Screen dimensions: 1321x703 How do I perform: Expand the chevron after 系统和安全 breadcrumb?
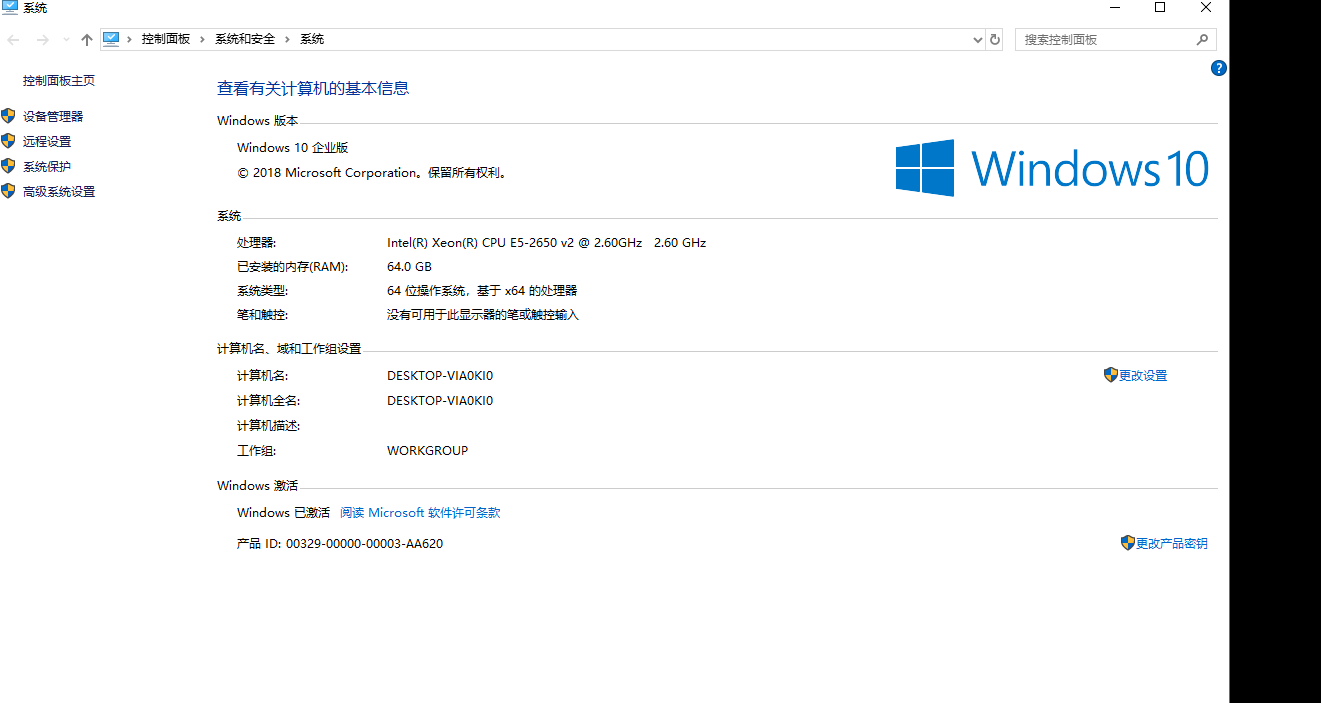point(288,39)
